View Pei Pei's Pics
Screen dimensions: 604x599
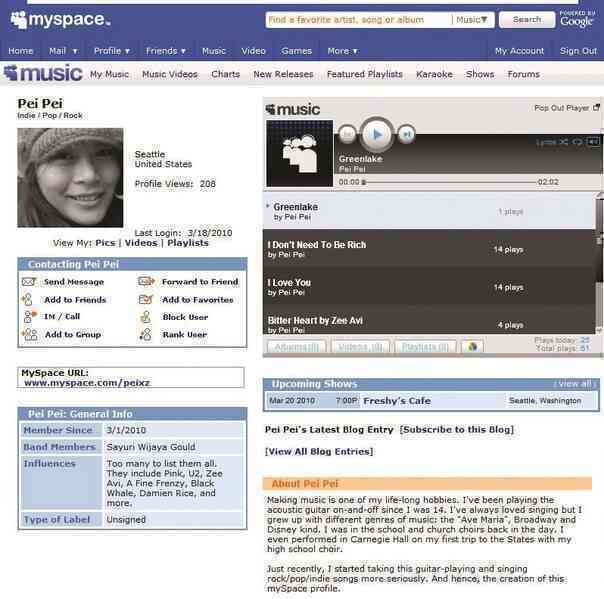(x=105, y=243)
